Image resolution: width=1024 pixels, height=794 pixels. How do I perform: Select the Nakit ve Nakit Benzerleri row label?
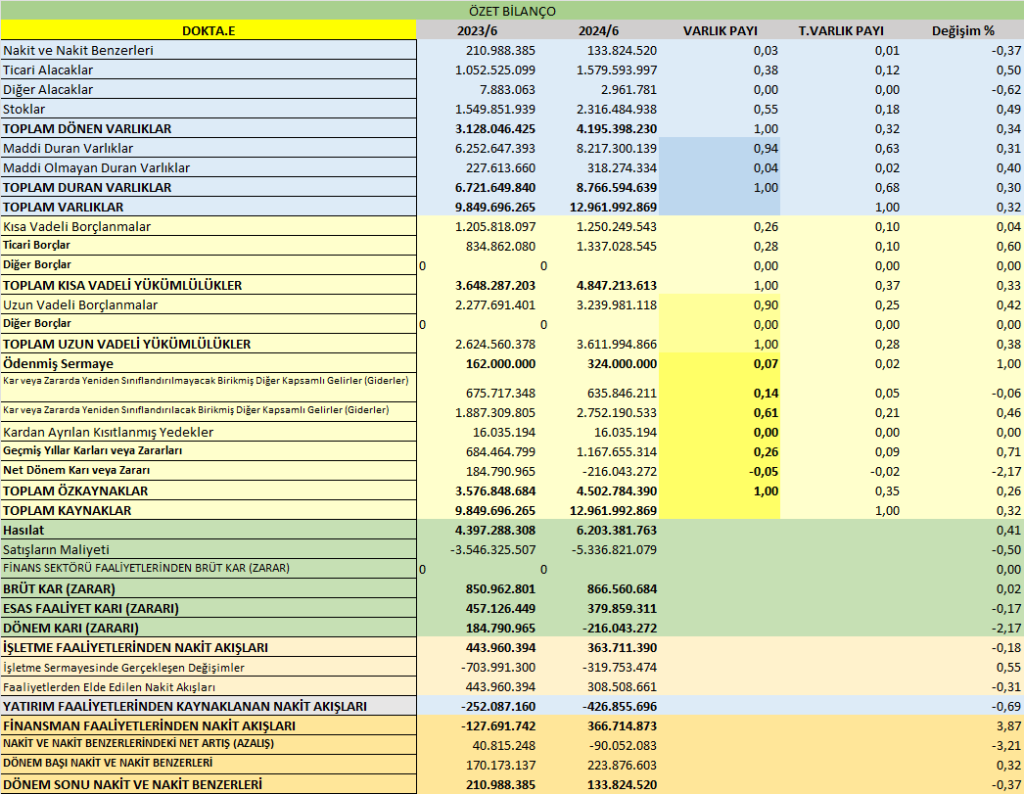coord(208,50)
